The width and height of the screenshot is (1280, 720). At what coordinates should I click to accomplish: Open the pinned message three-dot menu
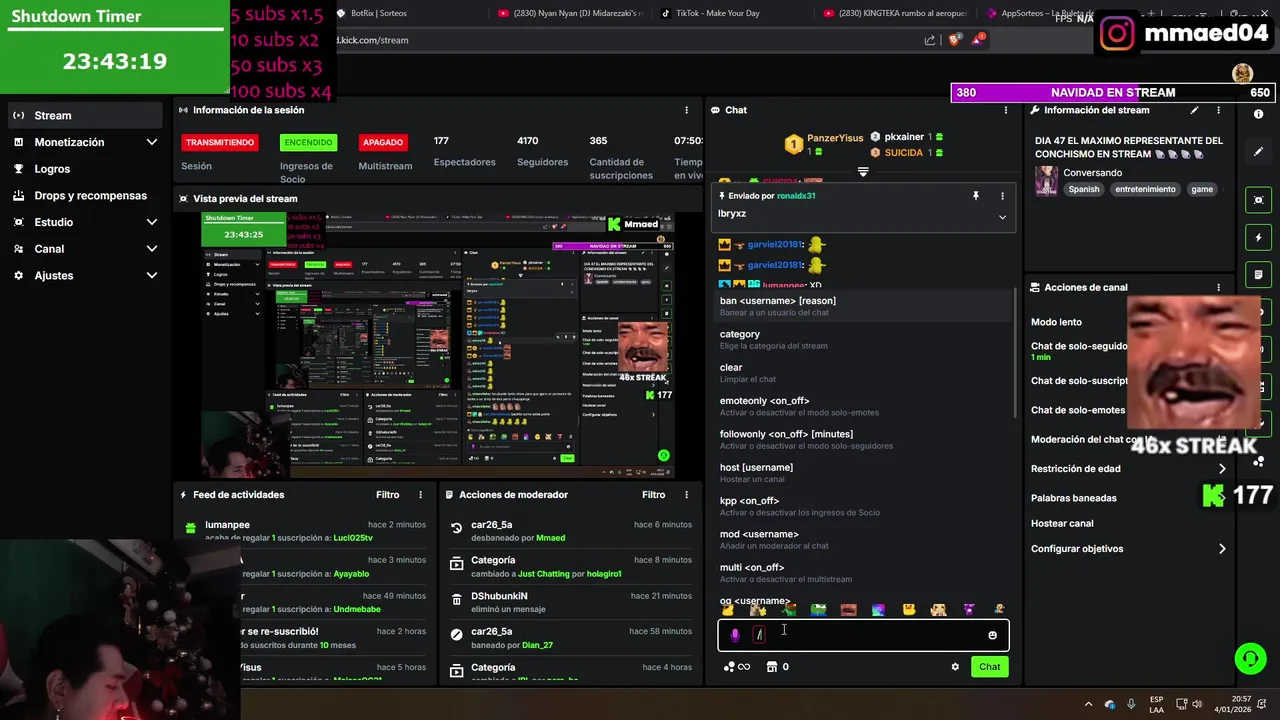click(1002, 196)
